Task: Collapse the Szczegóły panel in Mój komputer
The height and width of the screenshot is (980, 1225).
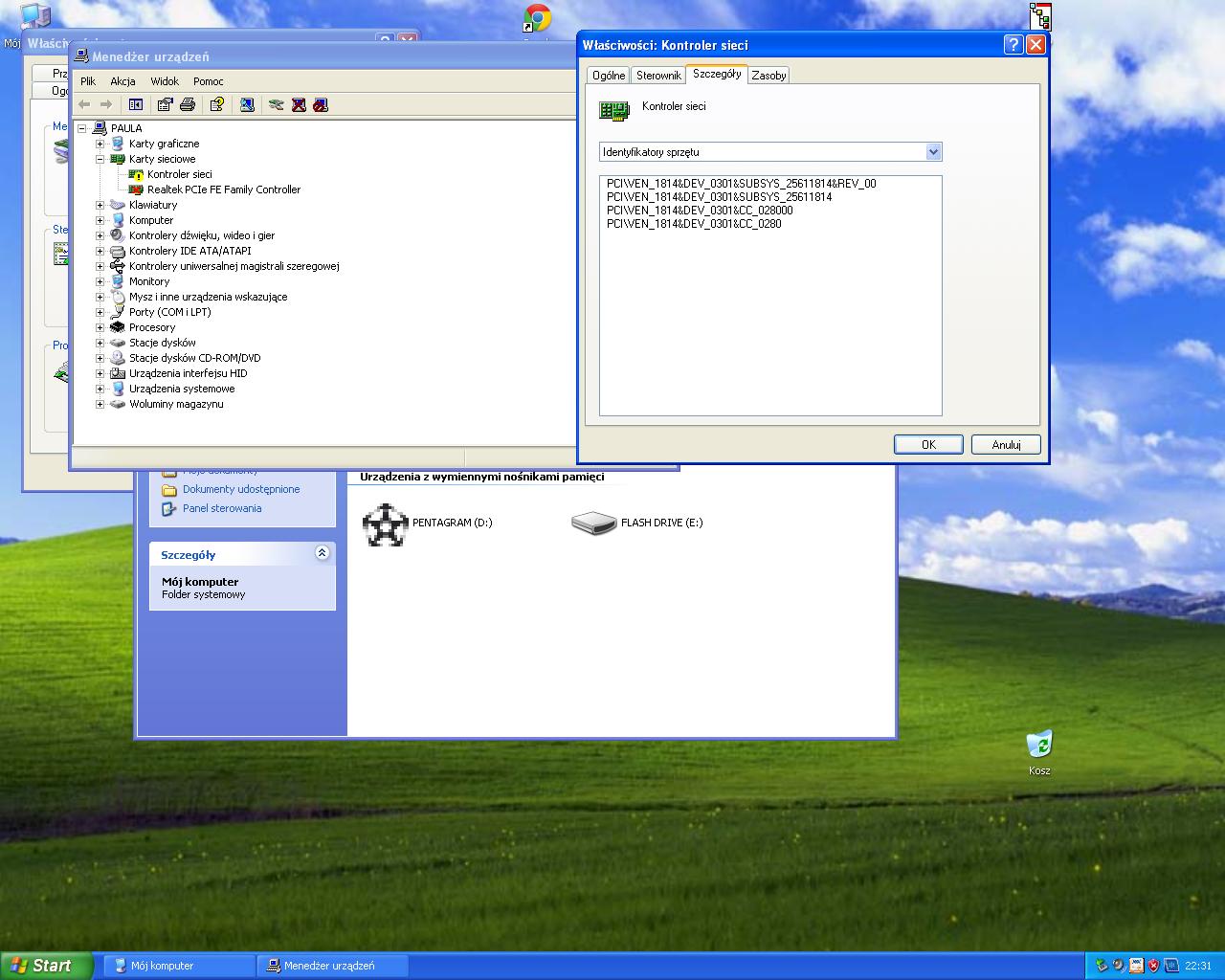Action: click(323, 553)
